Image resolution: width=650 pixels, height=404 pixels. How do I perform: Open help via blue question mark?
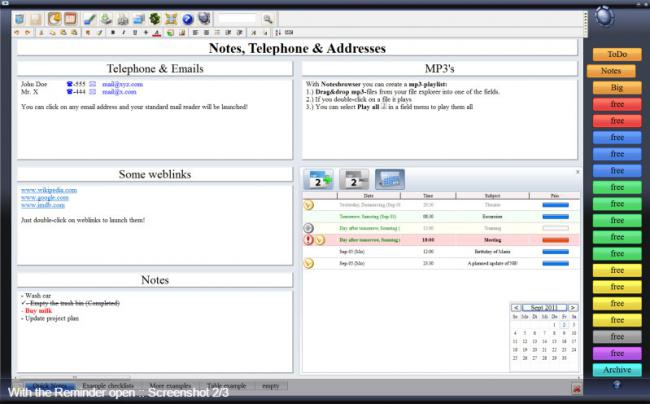click(x=188, y=19)
